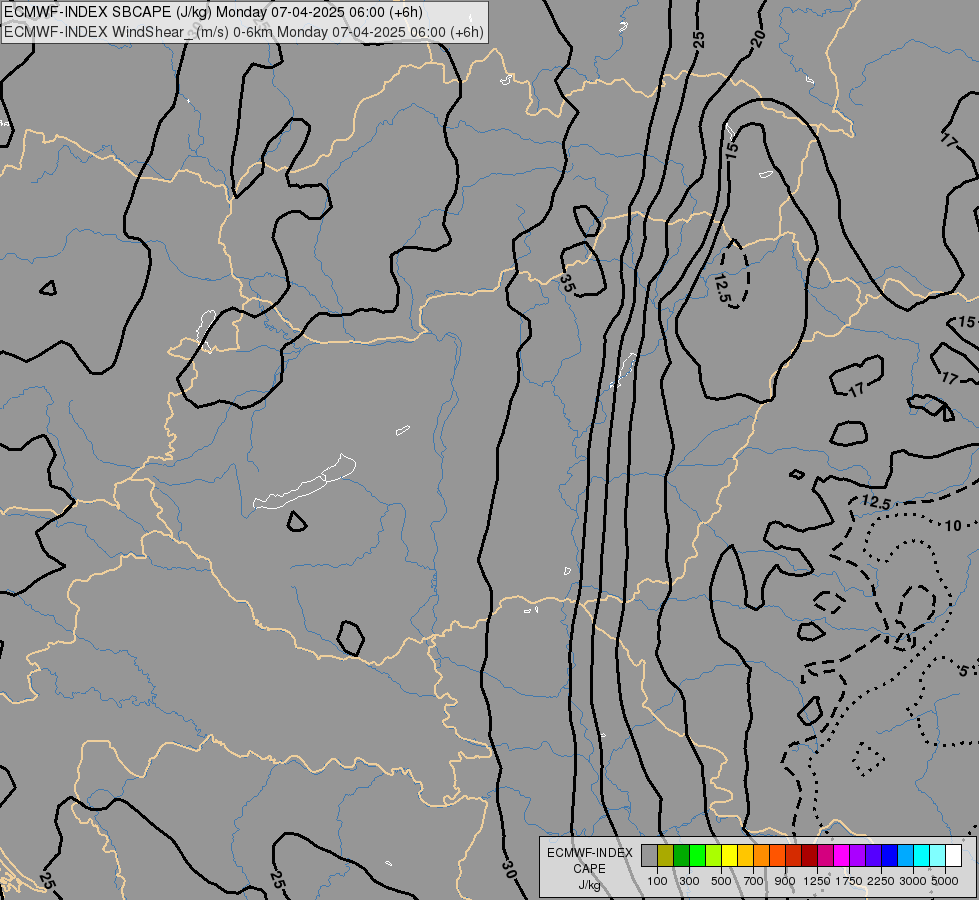
Task: Click the 12.5 label inside the dashed oval
Action: tap(721, 288)
